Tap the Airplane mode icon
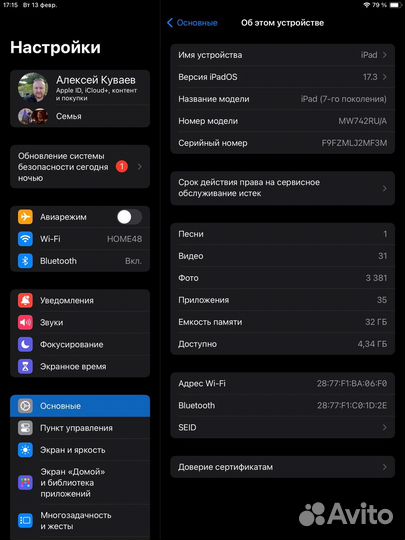This screenshot has width=405, height=540. coord(25,217)
